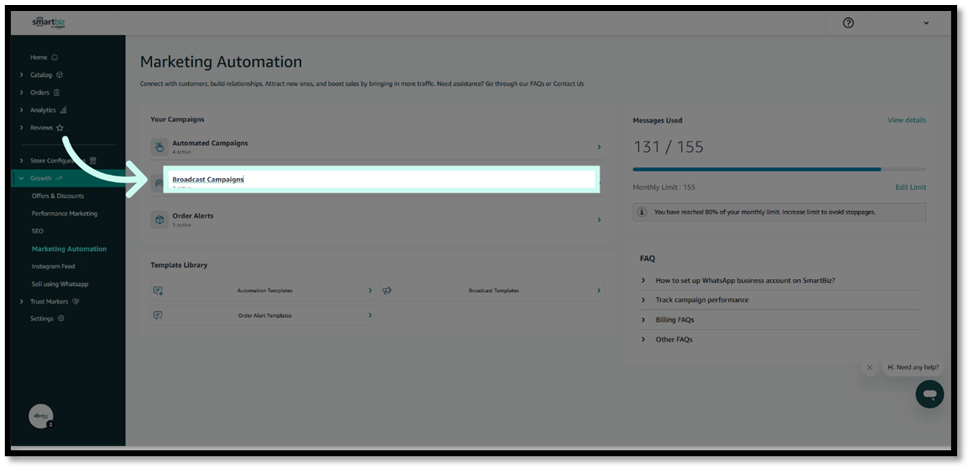Click the Automation Templates icon

(x=158, y=290)
